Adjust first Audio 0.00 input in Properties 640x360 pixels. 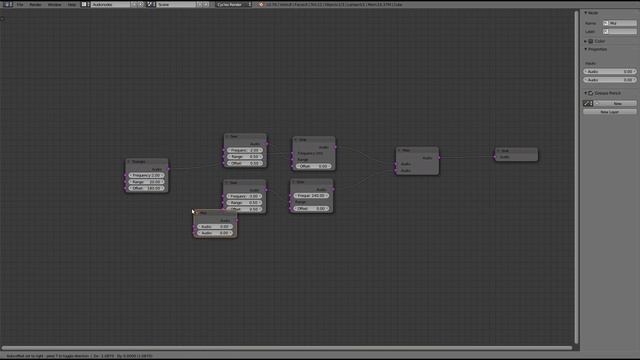610,72
